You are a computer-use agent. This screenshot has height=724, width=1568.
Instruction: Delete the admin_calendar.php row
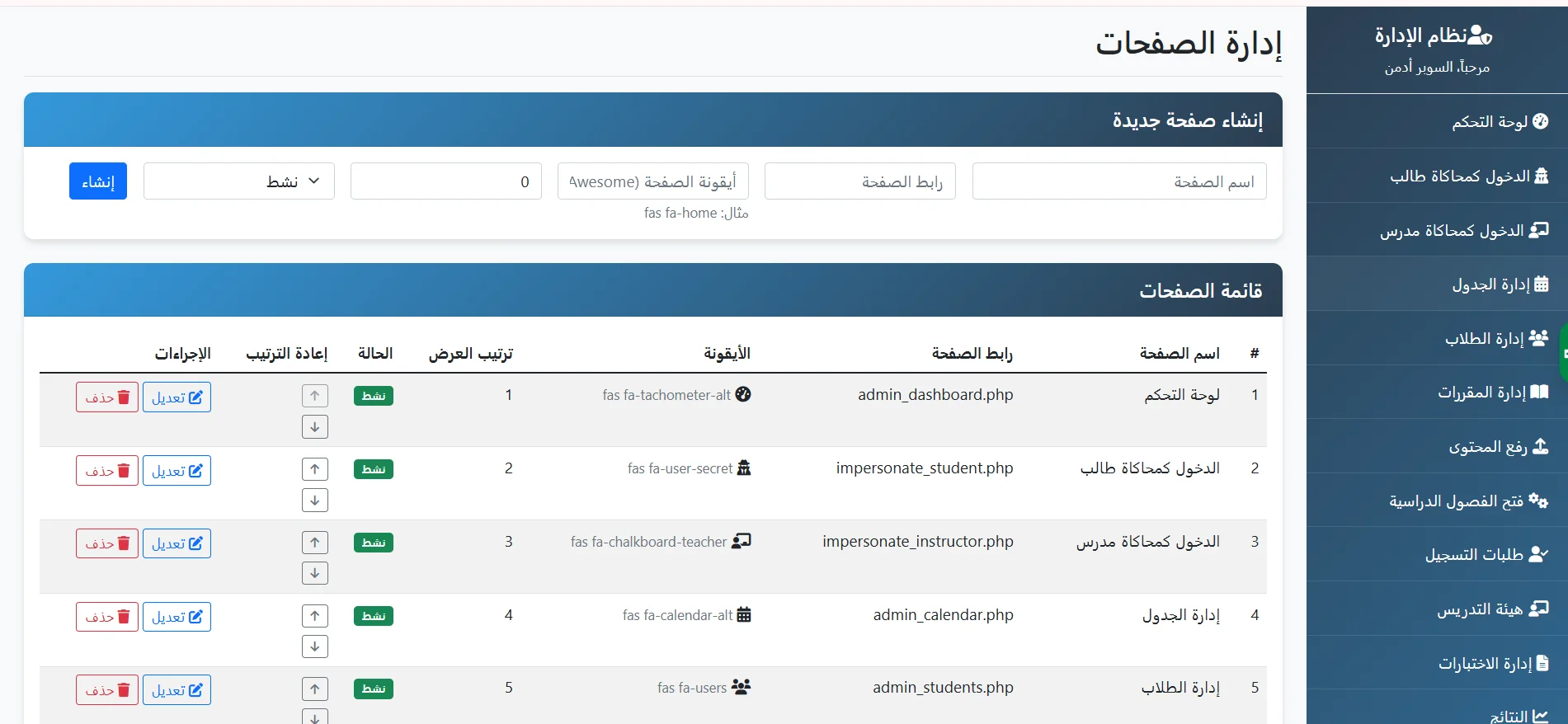[107, 617]
